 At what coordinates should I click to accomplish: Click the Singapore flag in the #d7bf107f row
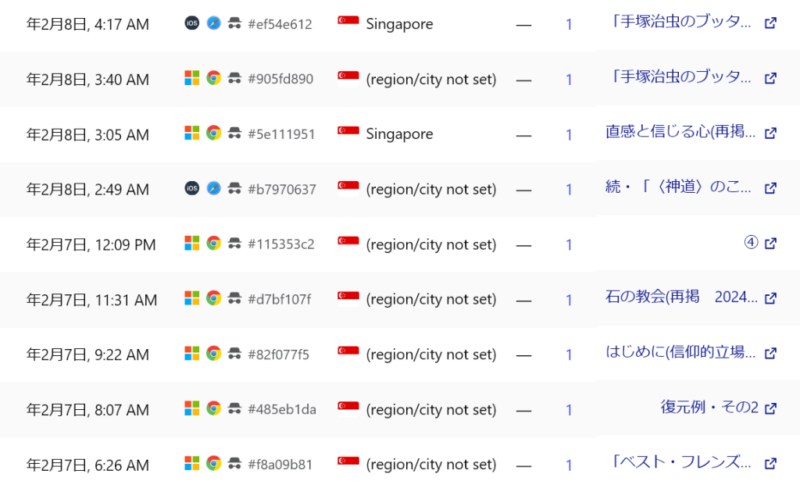click(x=348, y=298)
